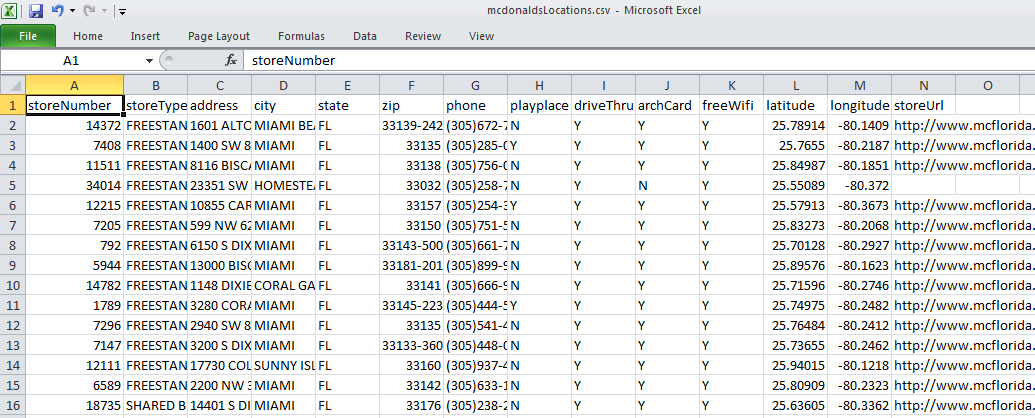Screen dimensions: 1035x418
Task: Select column A header
Action: pos(74,85)
